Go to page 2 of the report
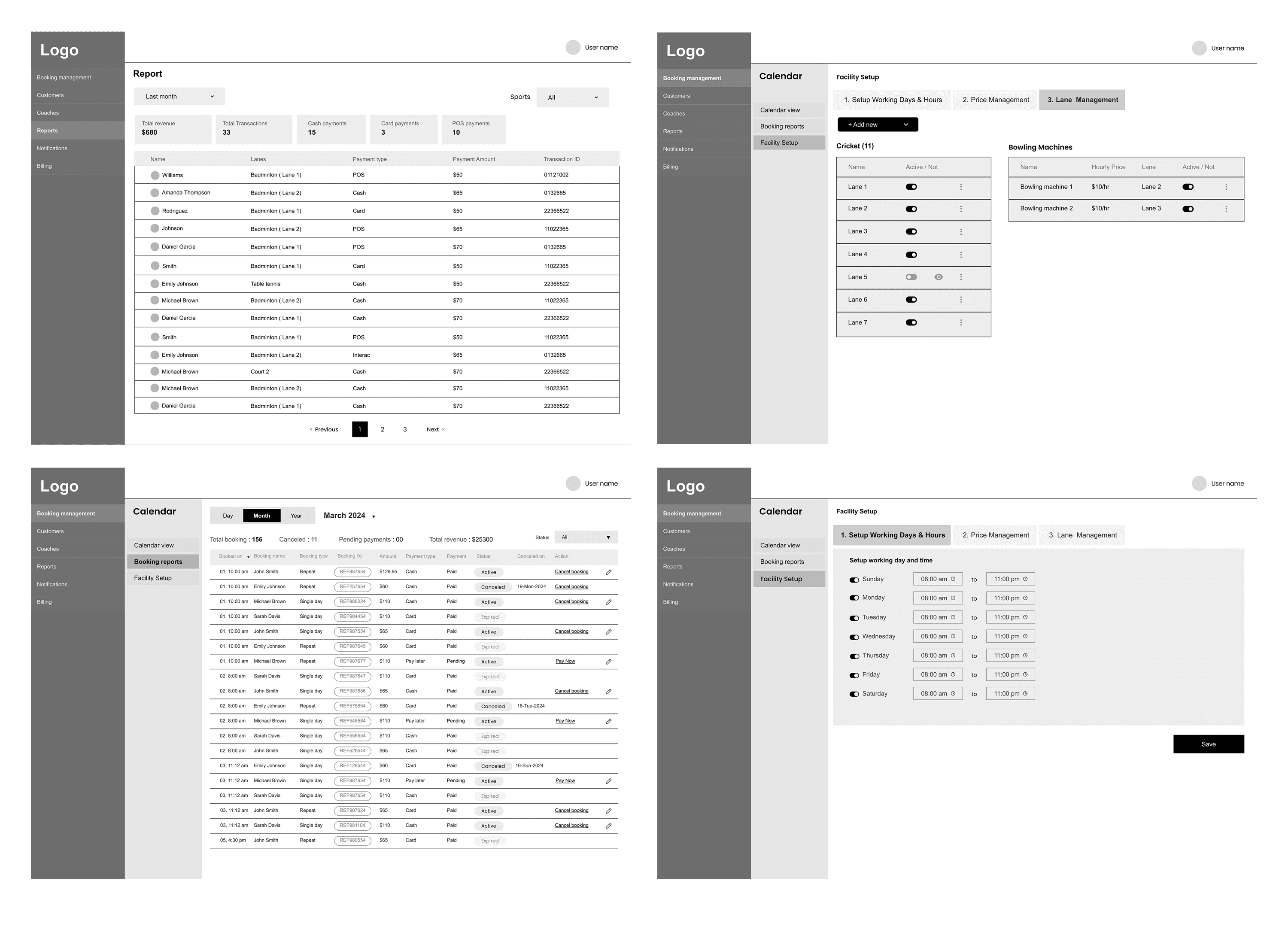The height and width of the screenshot is (926, 1288). [x=382, y=429]
